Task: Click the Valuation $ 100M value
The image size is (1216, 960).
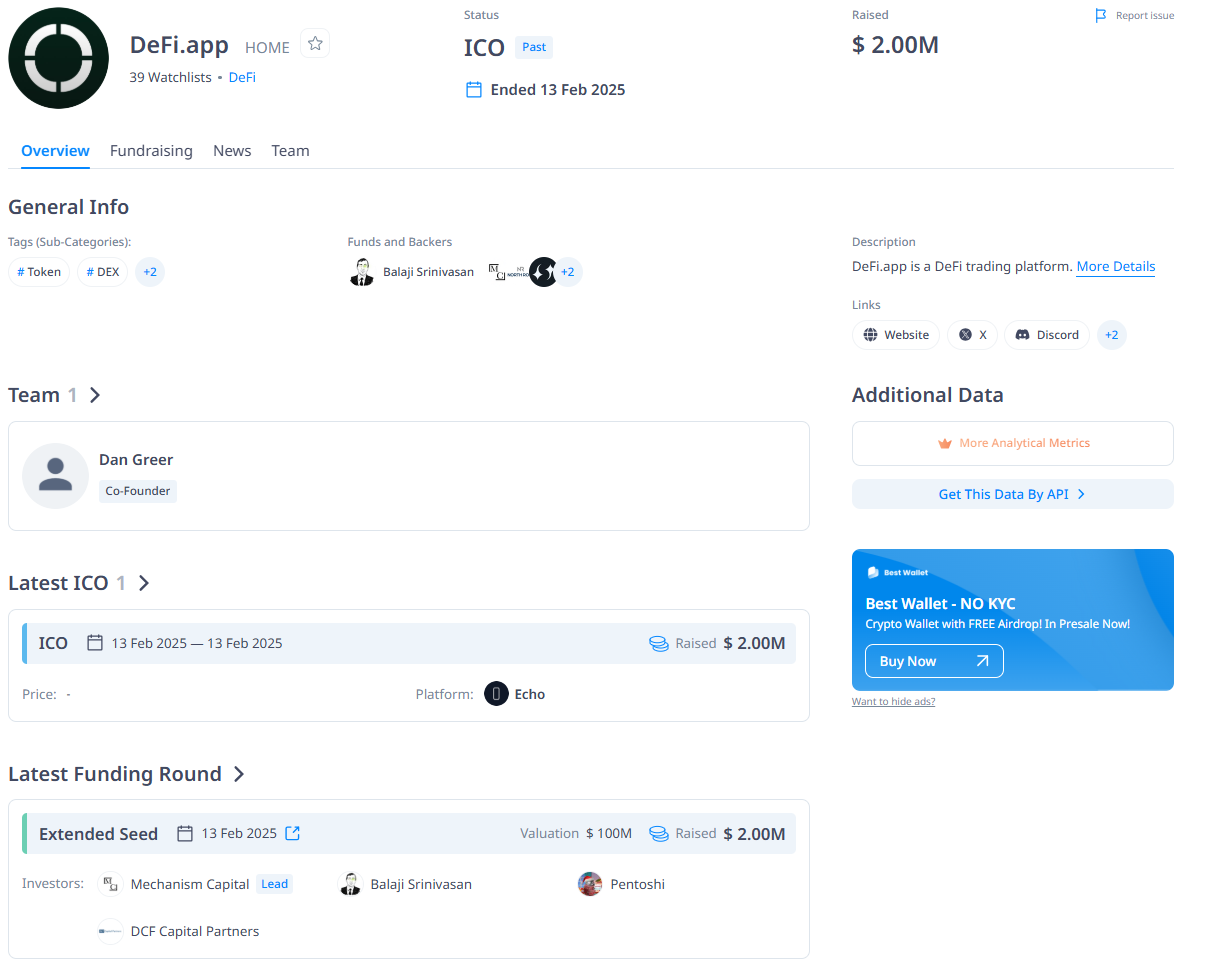Action: click(x=609, y=834)
